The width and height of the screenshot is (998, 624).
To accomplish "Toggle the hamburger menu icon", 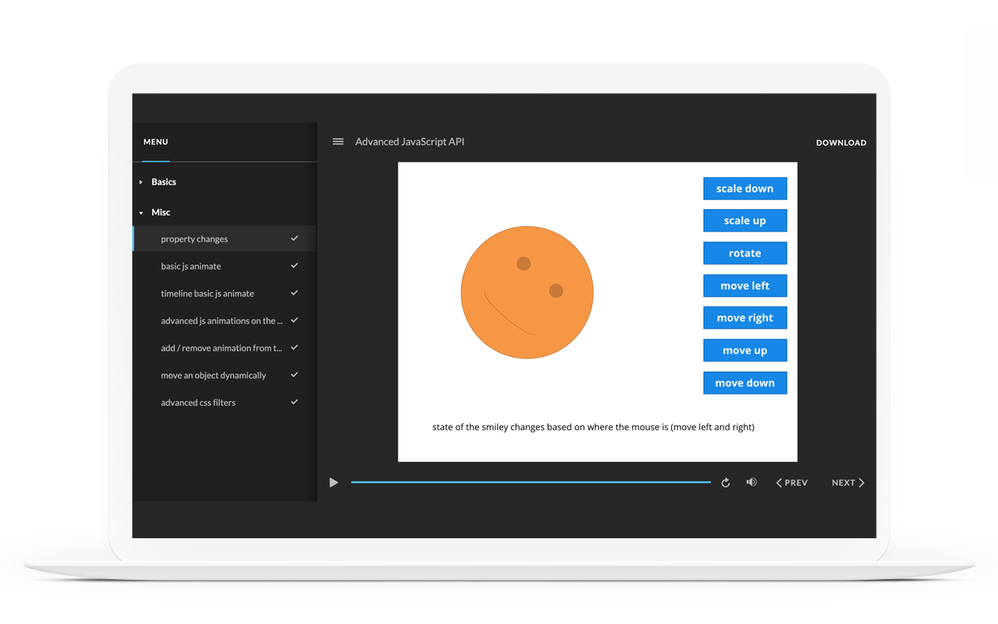I will click(x=338, y=141).
